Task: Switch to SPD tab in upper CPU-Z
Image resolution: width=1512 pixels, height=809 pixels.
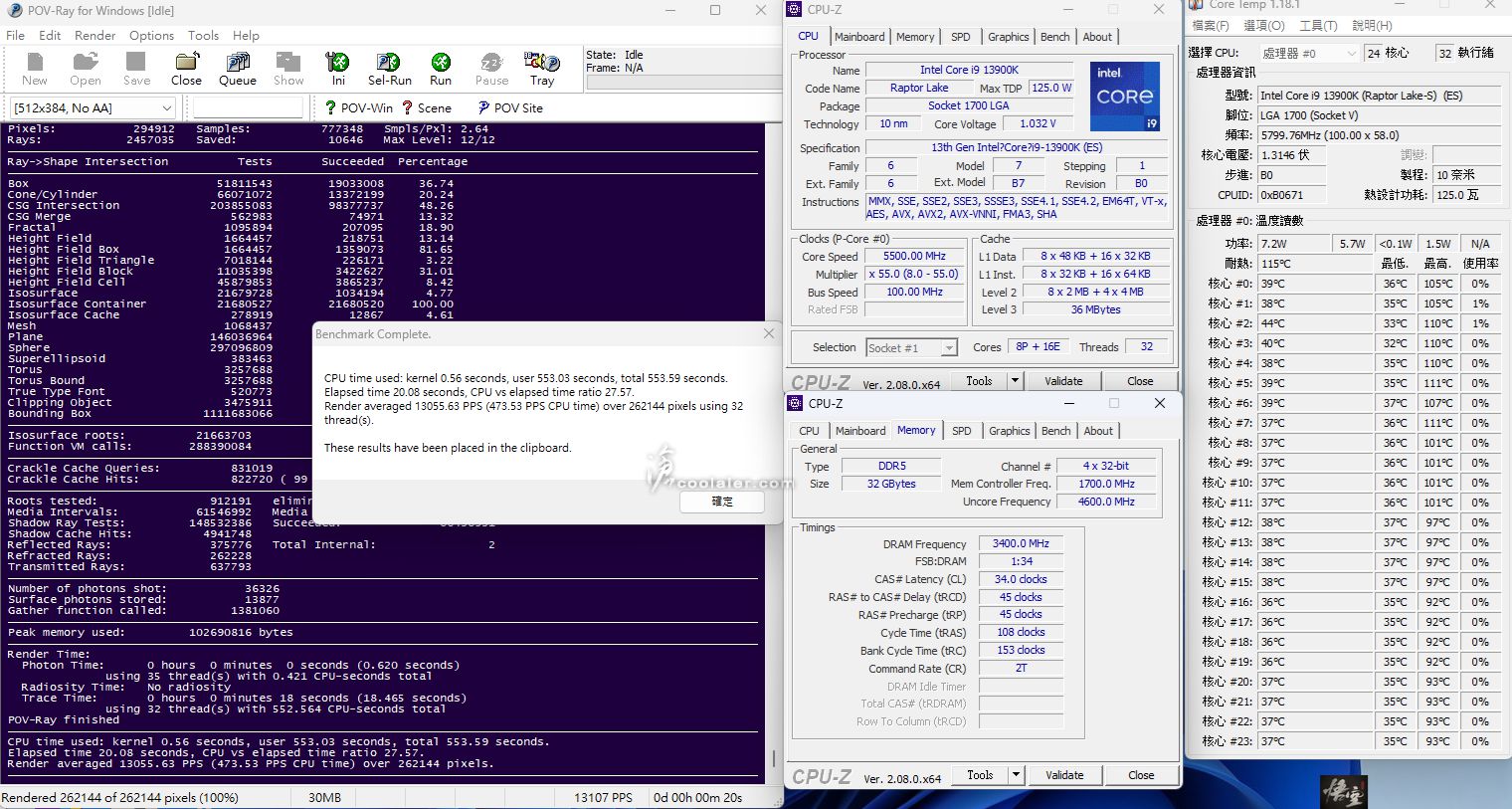Action: tap(961, 37)
